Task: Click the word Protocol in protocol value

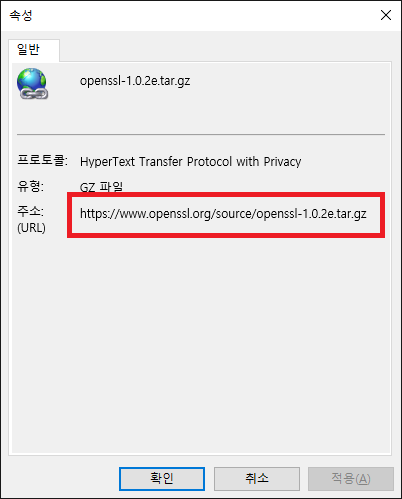Action: click(x=209, y=162)
